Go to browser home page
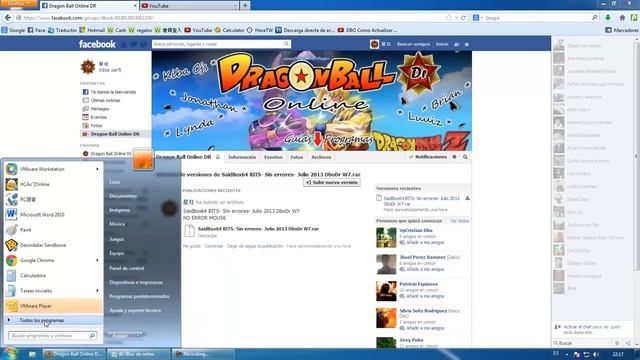Screen dimensions: 640x360 click(622, 18)
